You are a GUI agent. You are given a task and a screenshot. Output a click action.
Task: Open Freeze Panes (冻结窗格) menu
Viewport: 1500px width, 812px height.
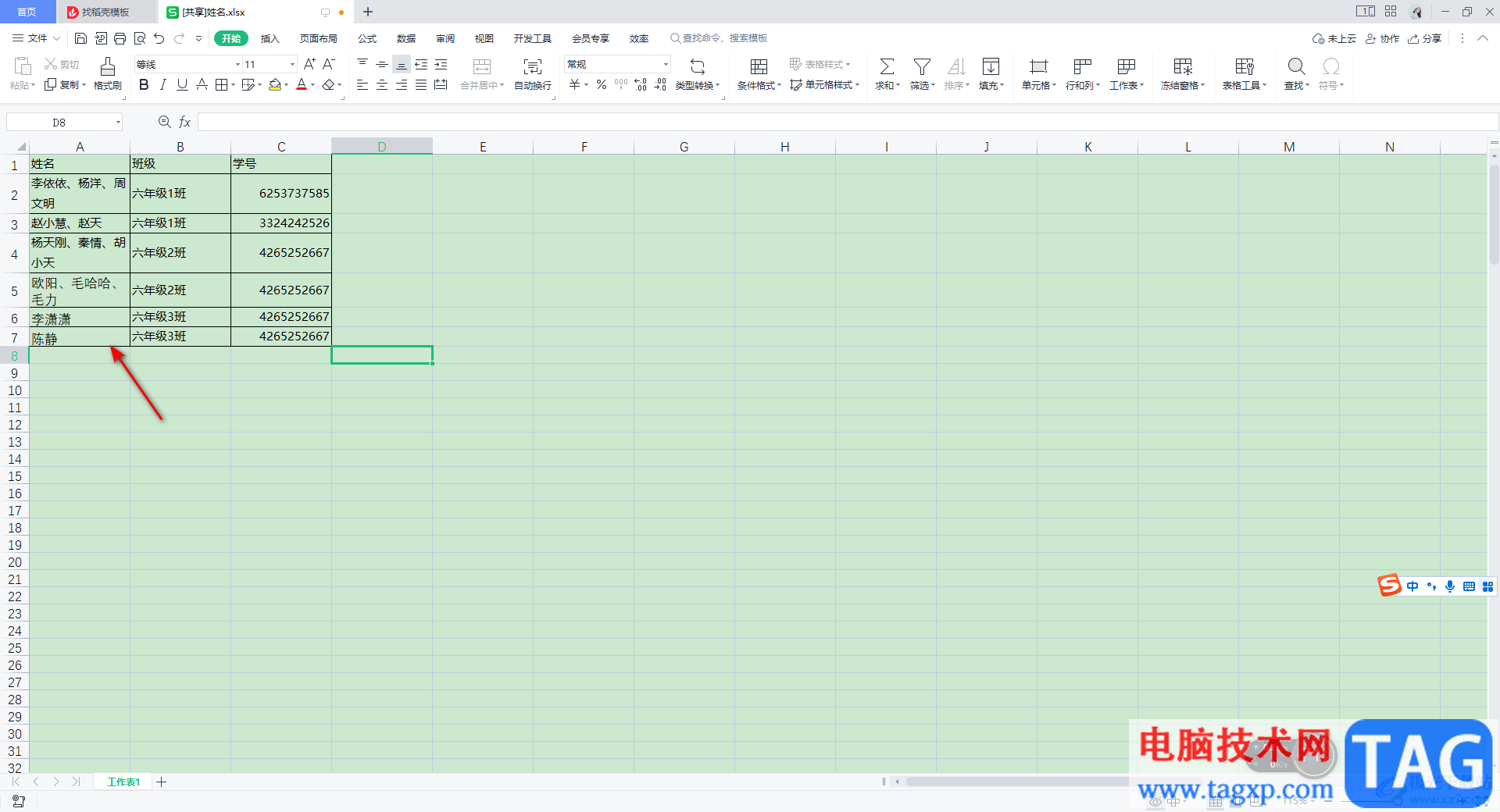tap(1183, 74)
